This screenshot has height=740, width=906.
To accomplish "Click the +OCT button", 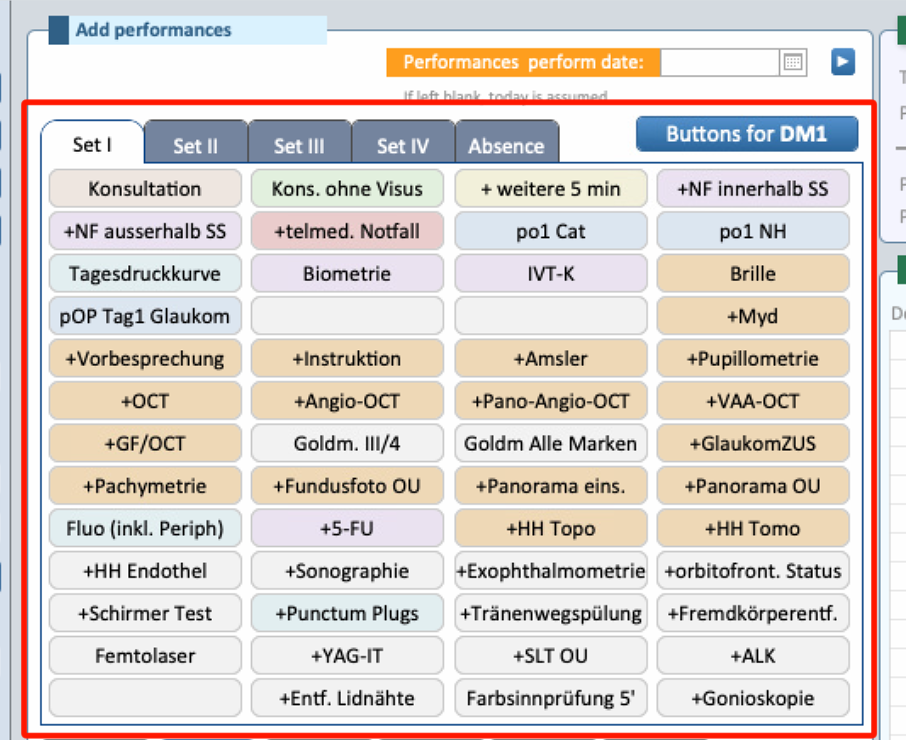I will (145, 401).
